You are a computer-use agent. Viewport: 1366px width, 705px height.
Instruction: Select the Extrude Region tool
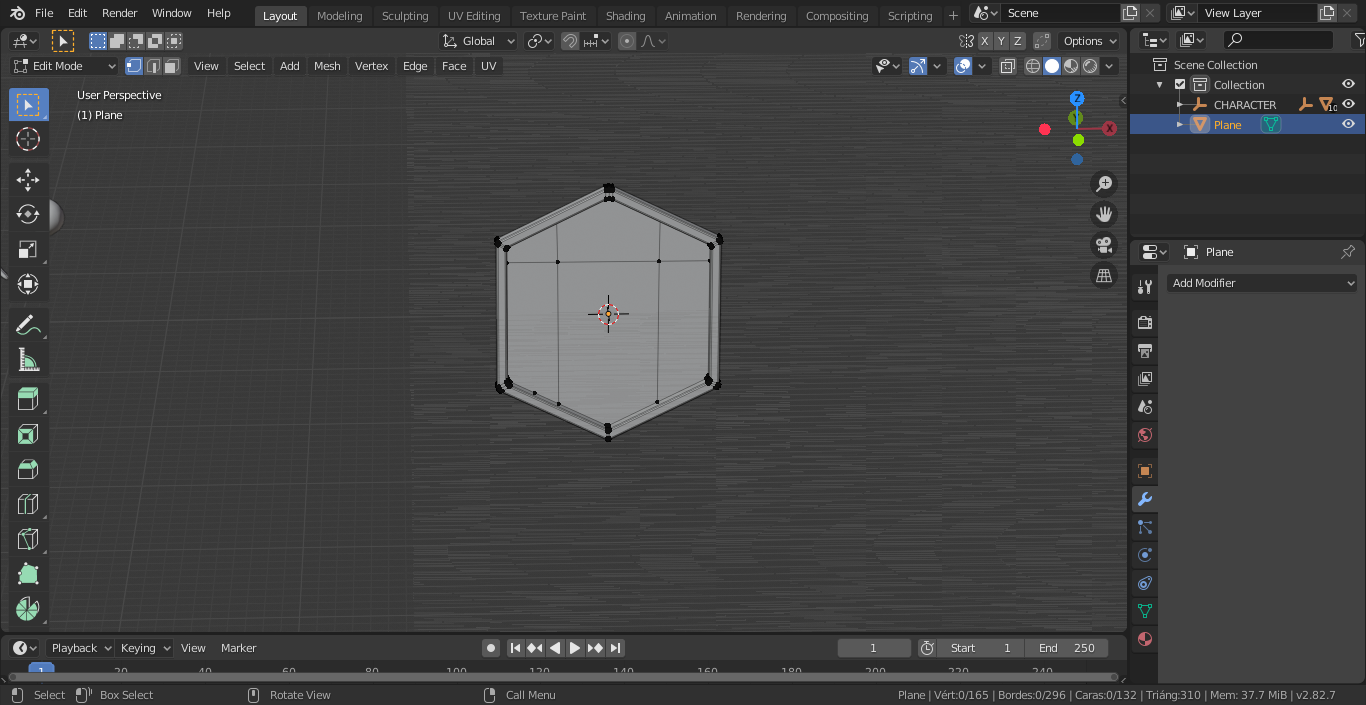[x=28, y=400]
